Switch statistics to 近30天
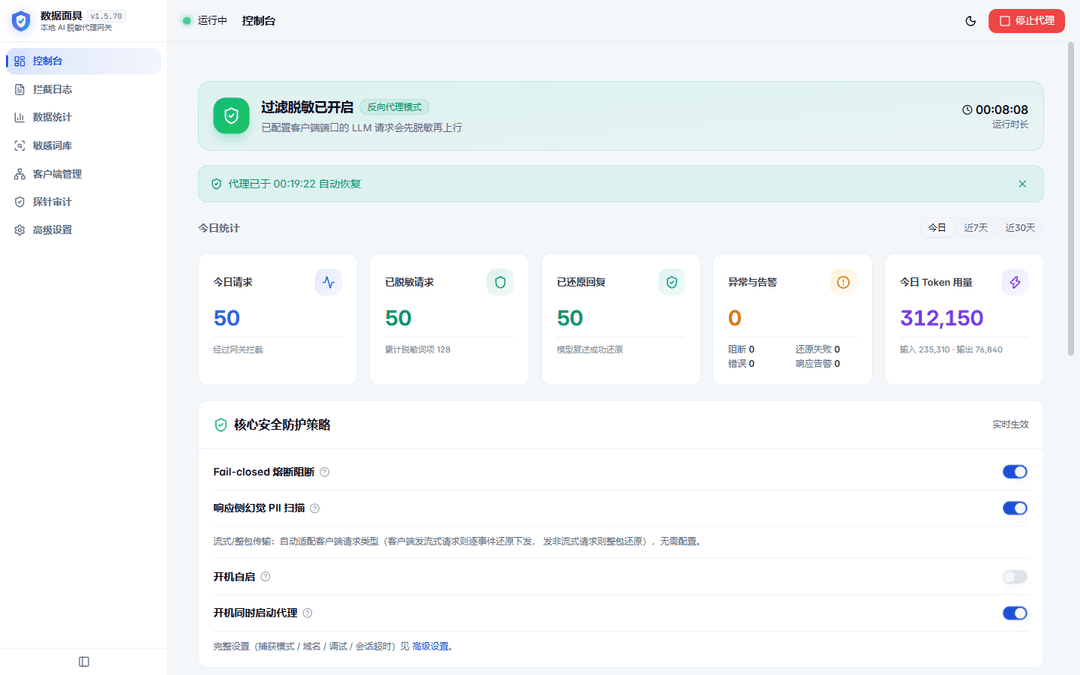1080x675 pixels. click(x=1019, y=227)
